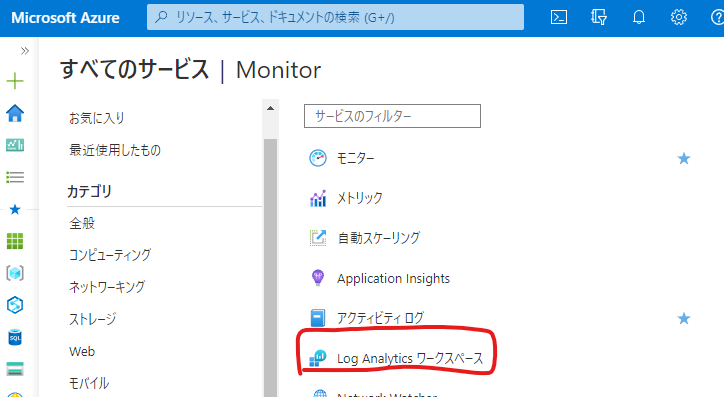The image size is (724, 397).
Task: Open portal settings gear
Action: [678, 18]
